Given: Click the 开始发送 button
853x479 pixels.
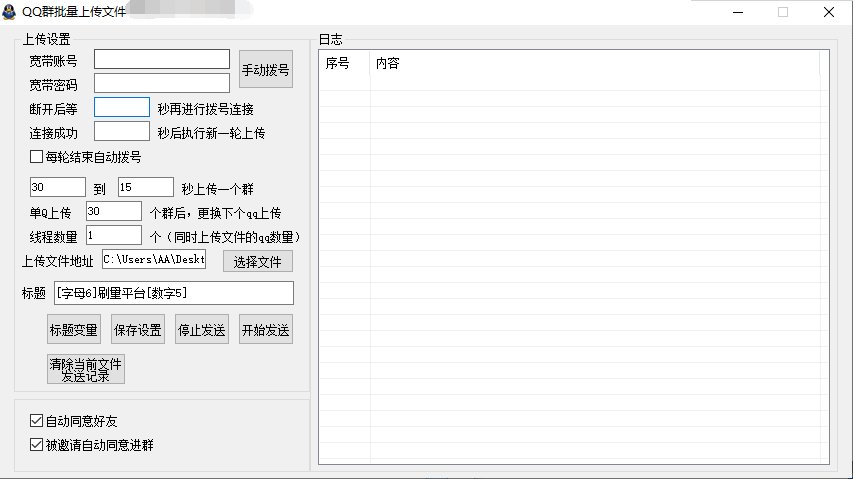Looking at the screenshot, I should (265, 329).
